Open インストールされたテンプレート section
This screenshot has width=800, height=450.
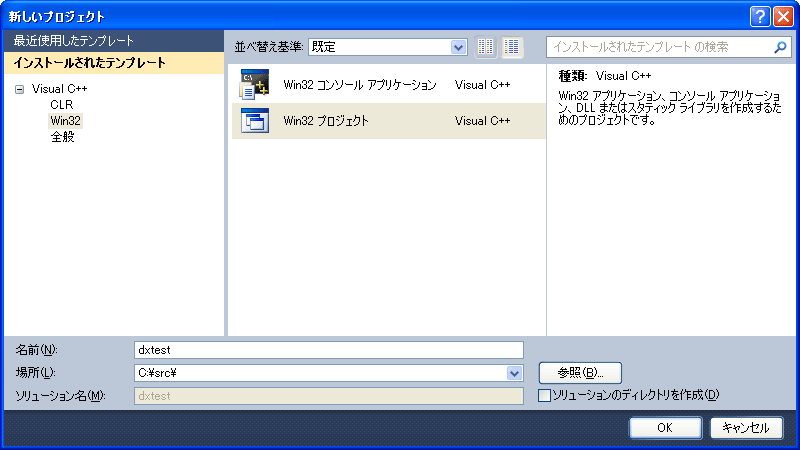click(114, 63)
